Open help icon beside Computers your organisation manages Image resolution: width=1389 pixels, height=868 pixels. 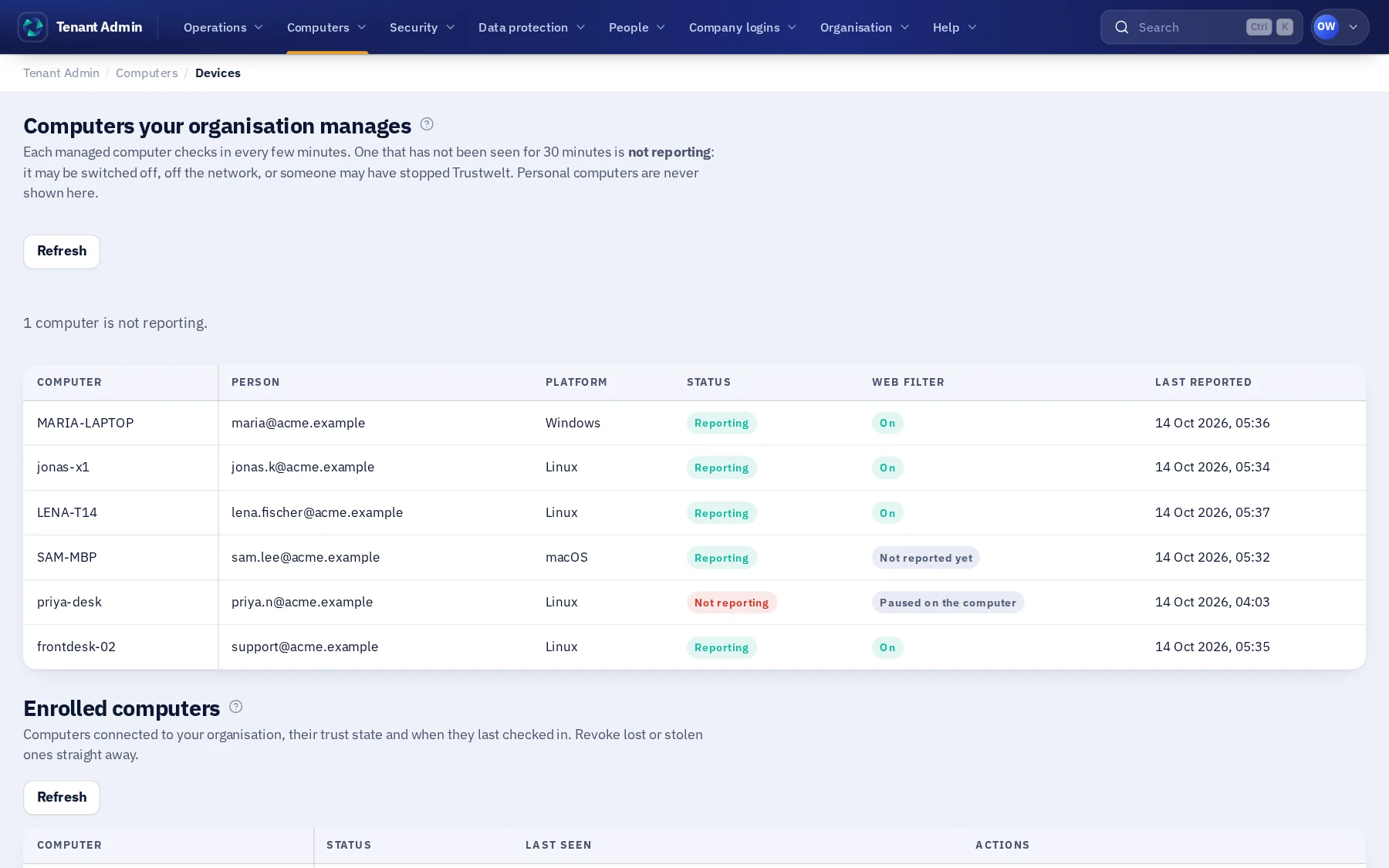[427, 124]
